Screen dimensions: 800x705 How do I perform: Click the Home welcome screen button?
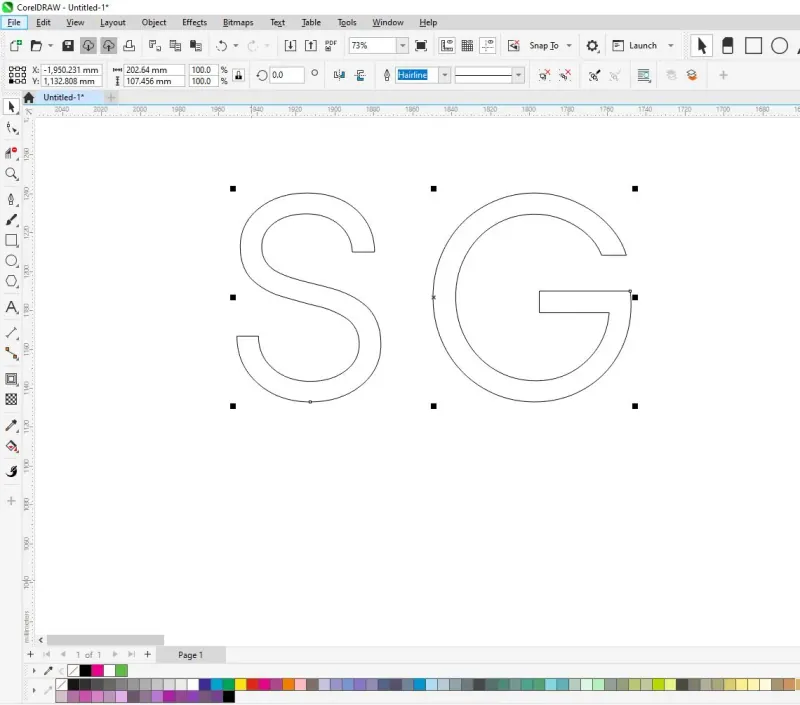coord(29,97)
